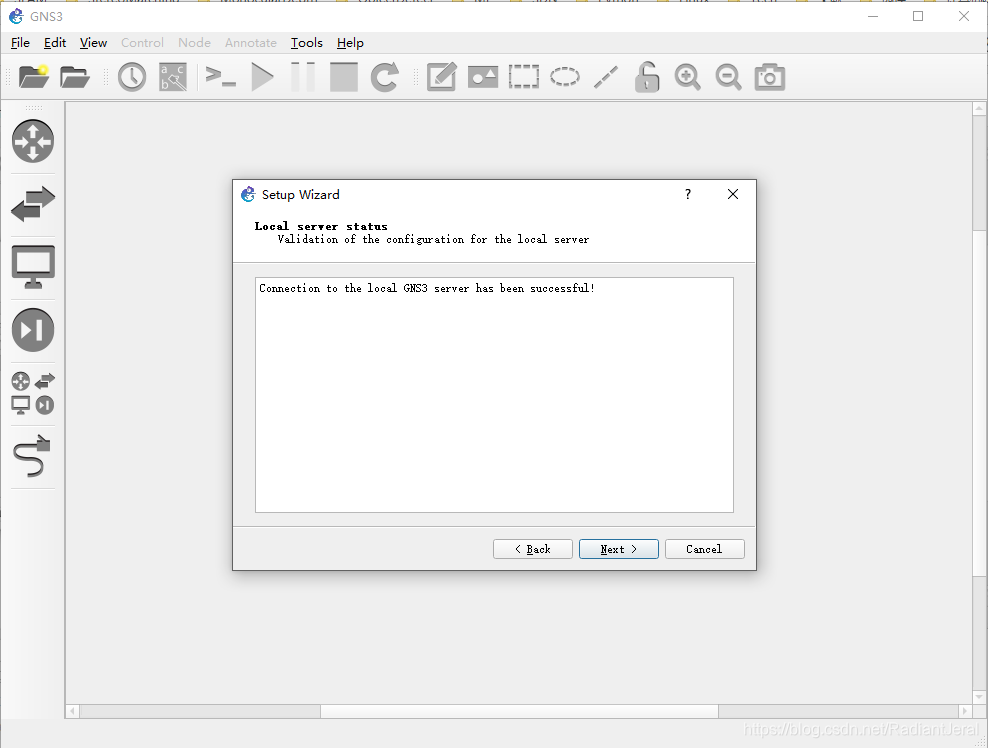Cancel the Setup Wizard
The image size is (988, 748).
click(x=704, y=549)
